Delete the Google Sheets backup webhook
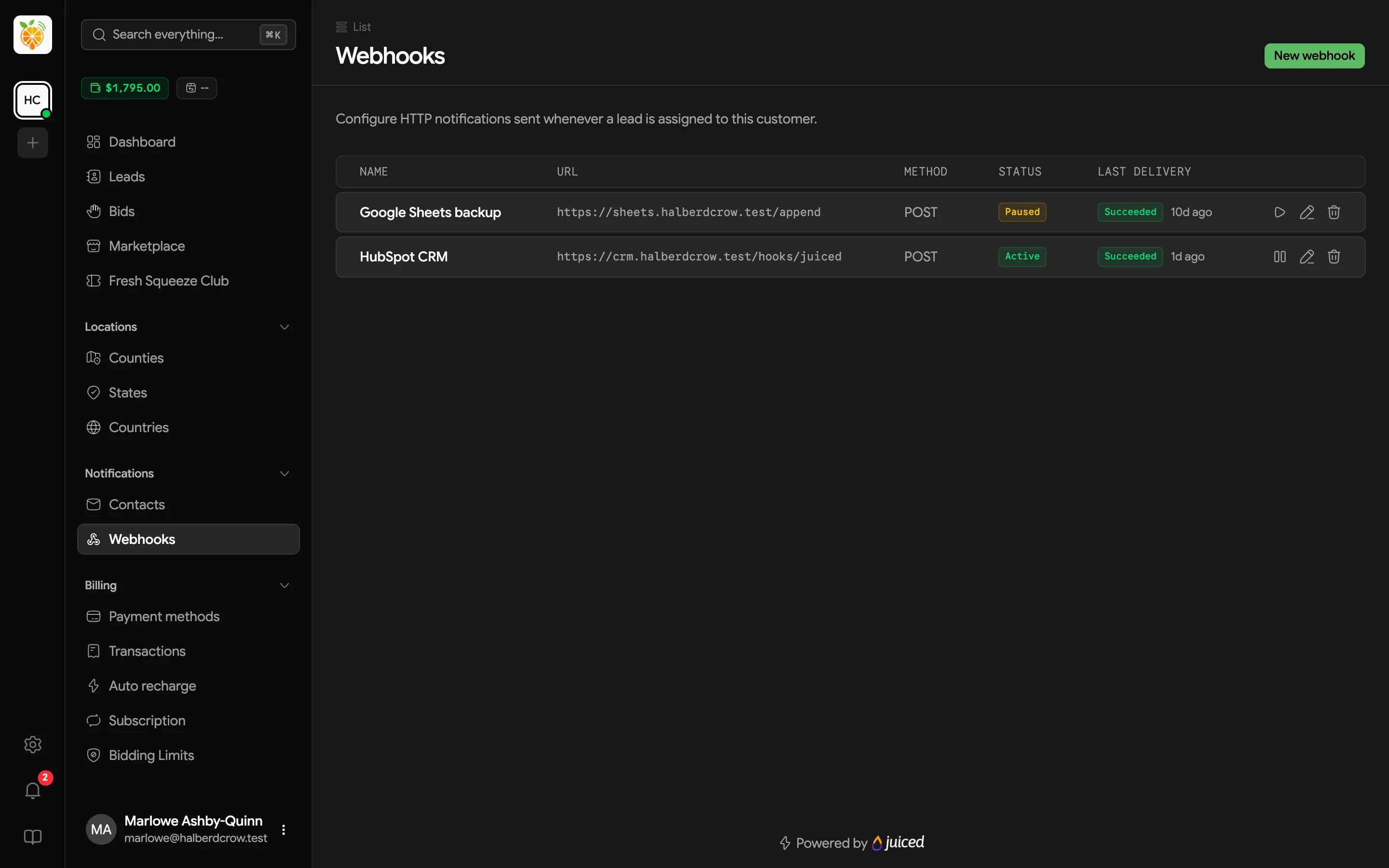 1334,212
